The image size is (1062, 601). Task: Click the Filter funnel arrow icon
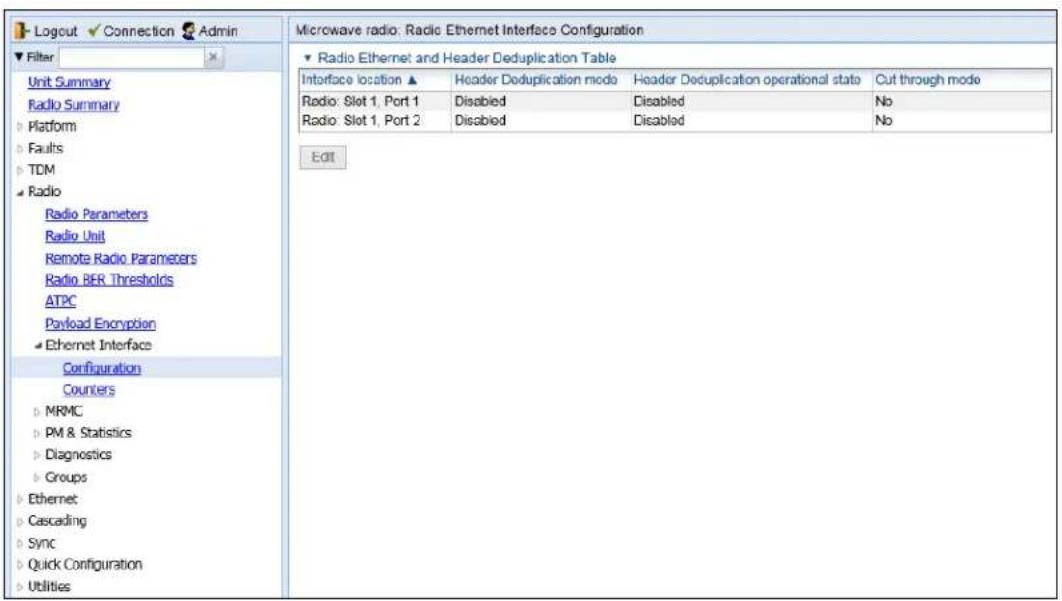coord(19,57)
